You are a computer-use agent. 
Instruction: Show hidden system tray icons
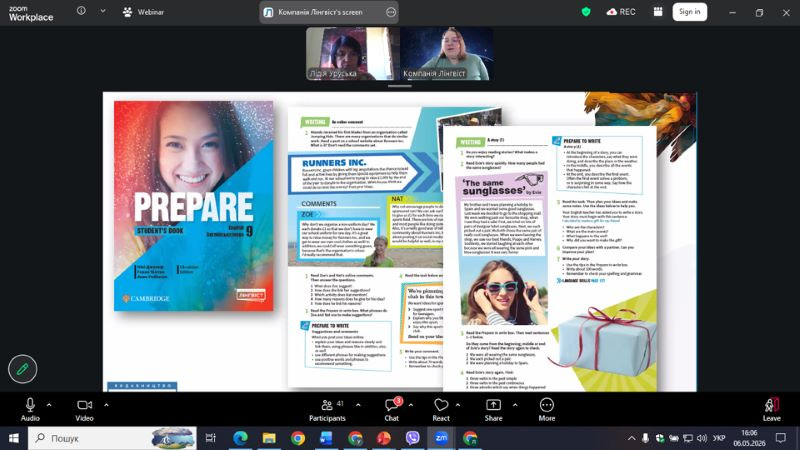(x=632, y=438)
